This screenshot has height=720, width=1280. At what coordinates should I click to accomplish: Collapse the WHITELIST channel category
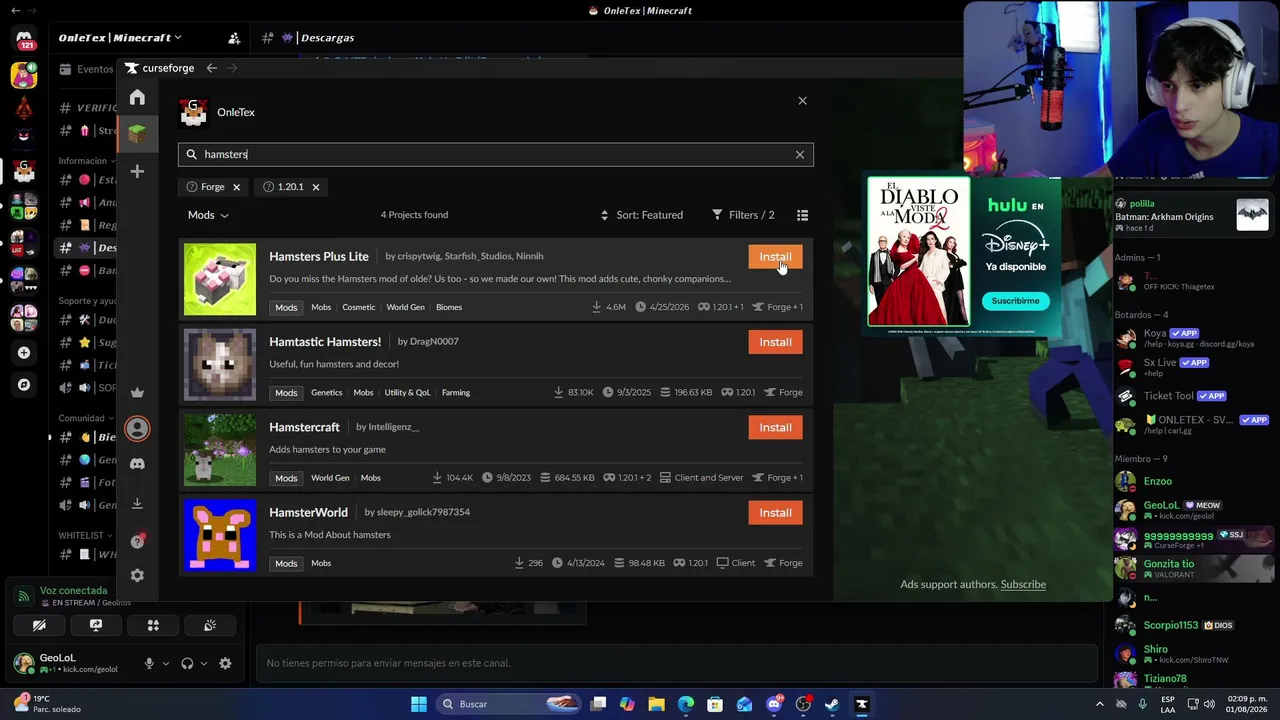[84, 535]
